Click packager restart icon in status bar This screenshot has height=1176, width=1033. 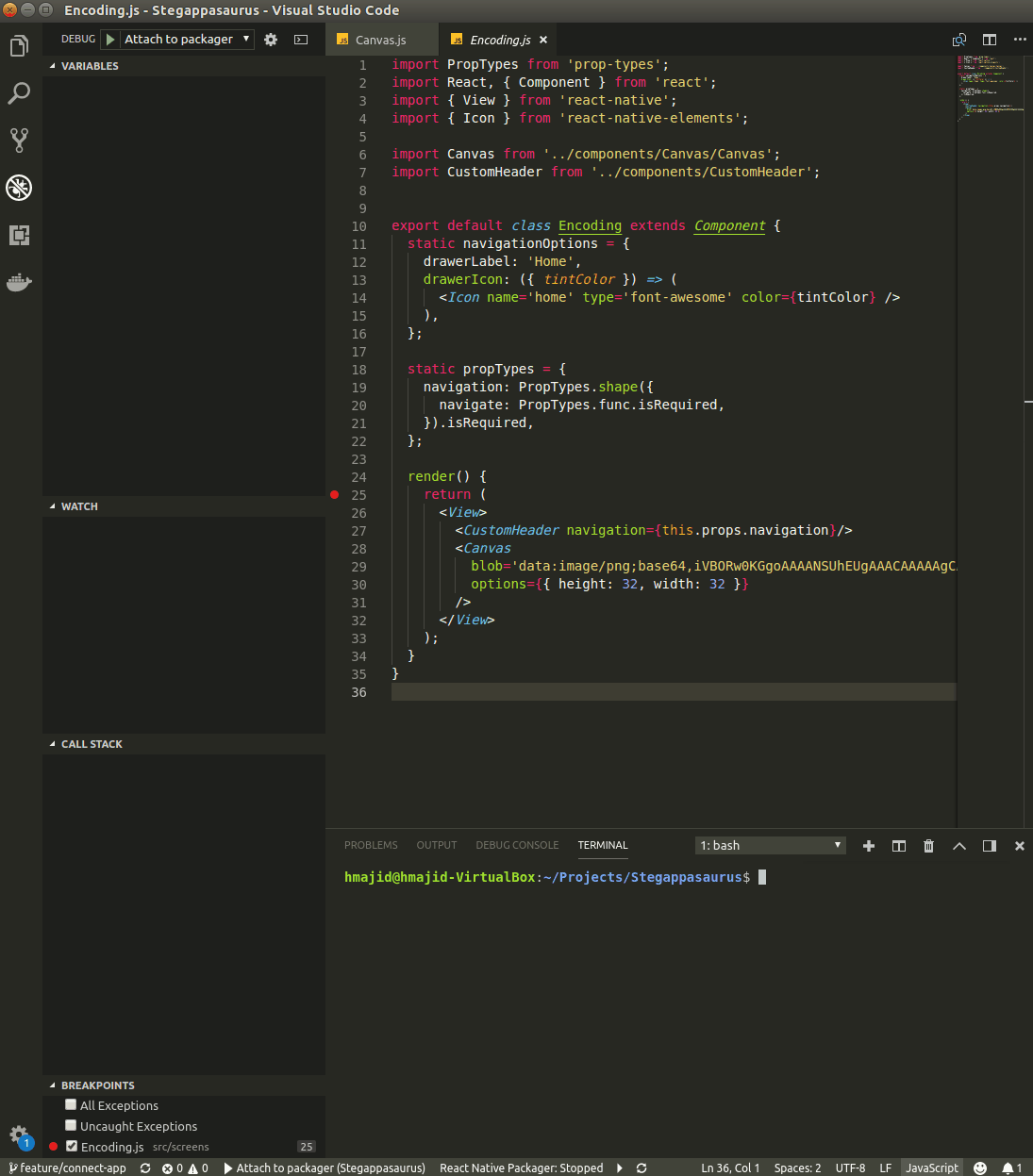(x=641, y=1168)
